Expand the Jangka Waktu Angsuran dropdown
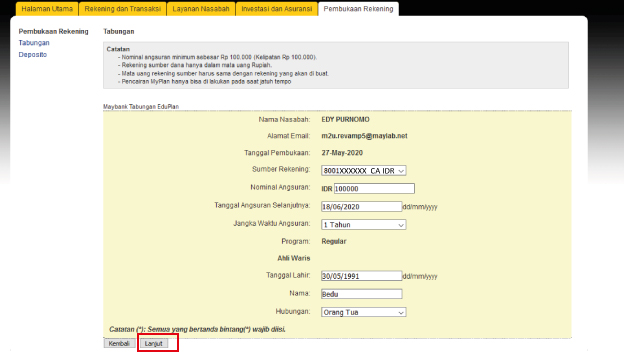 coord(364,224)
